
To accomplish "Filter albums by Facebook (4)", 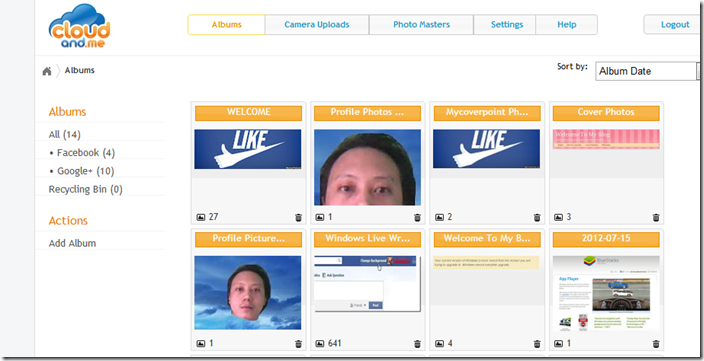I will tap(86, 153).
